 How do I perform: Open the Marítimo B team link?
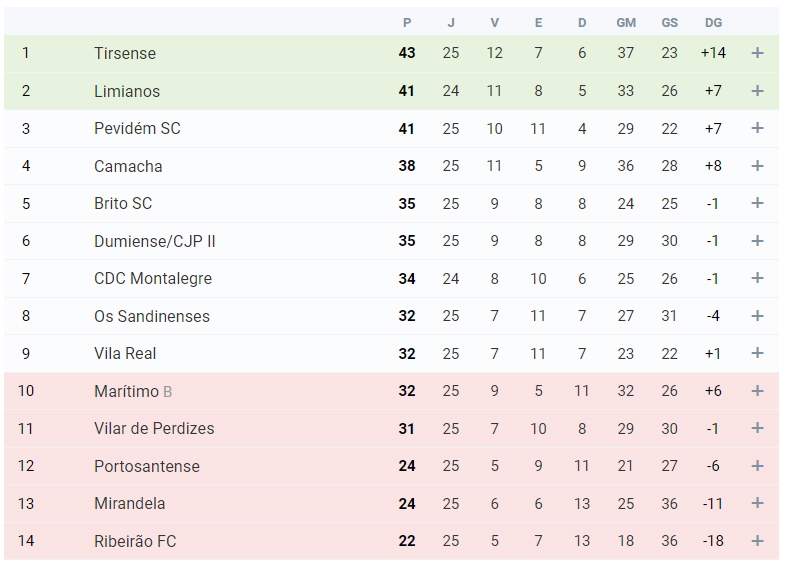pyautogui.click(x=133, y=391)
